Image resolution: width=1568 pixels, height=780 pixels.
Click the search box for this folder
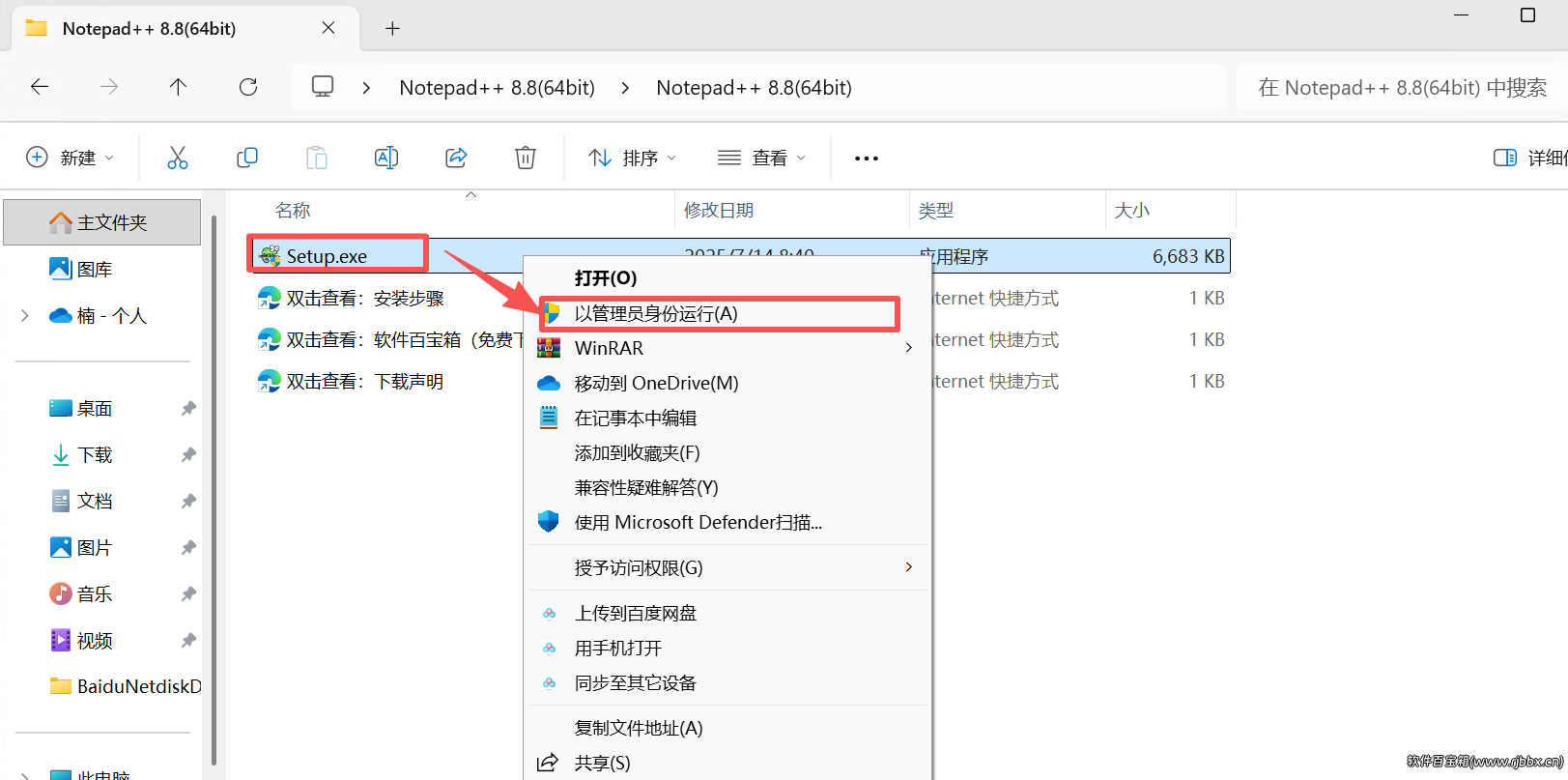(x=1402, y=88)
